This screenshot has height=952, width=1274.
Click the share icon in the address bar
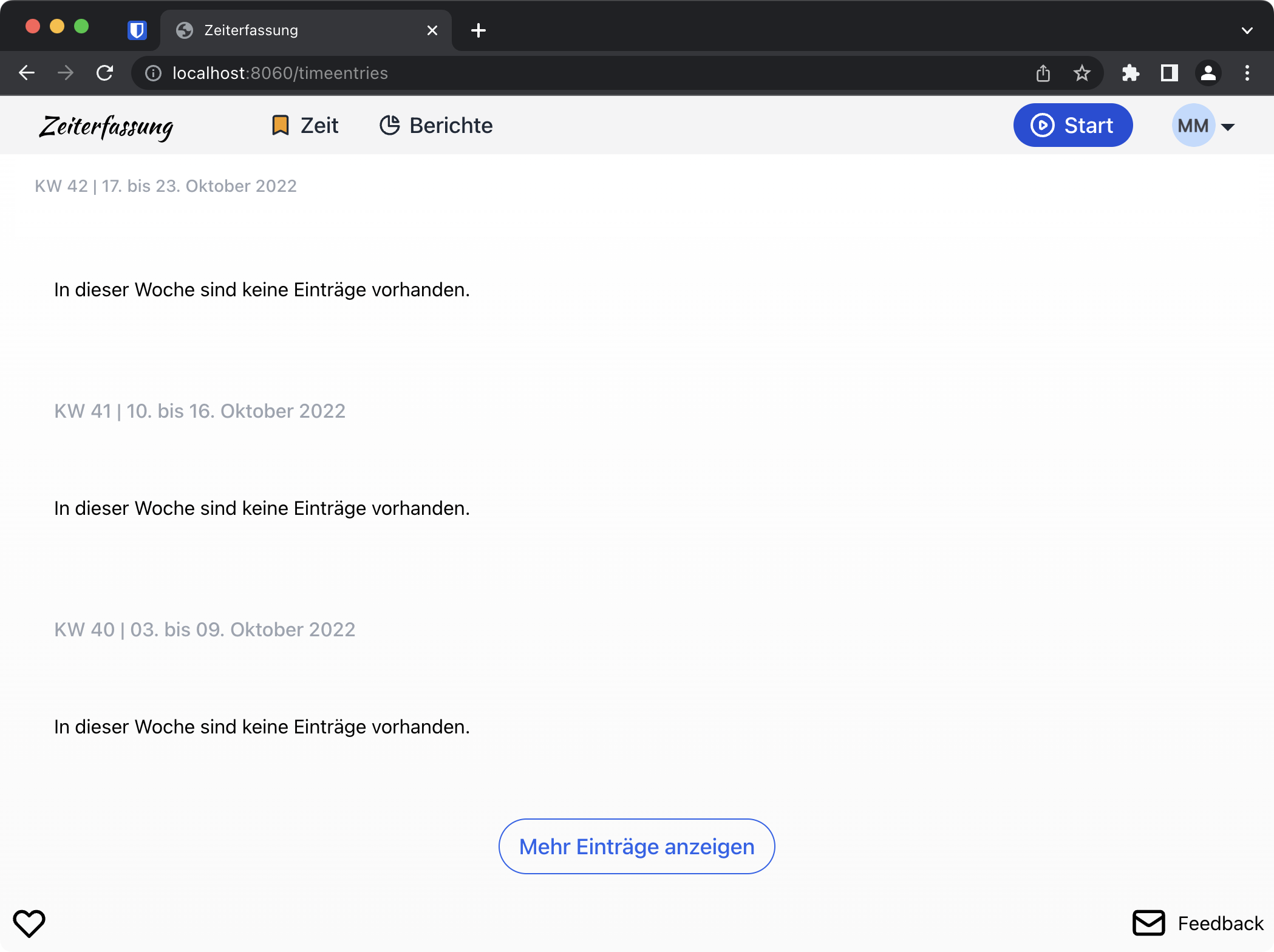tap(1043, 73)
